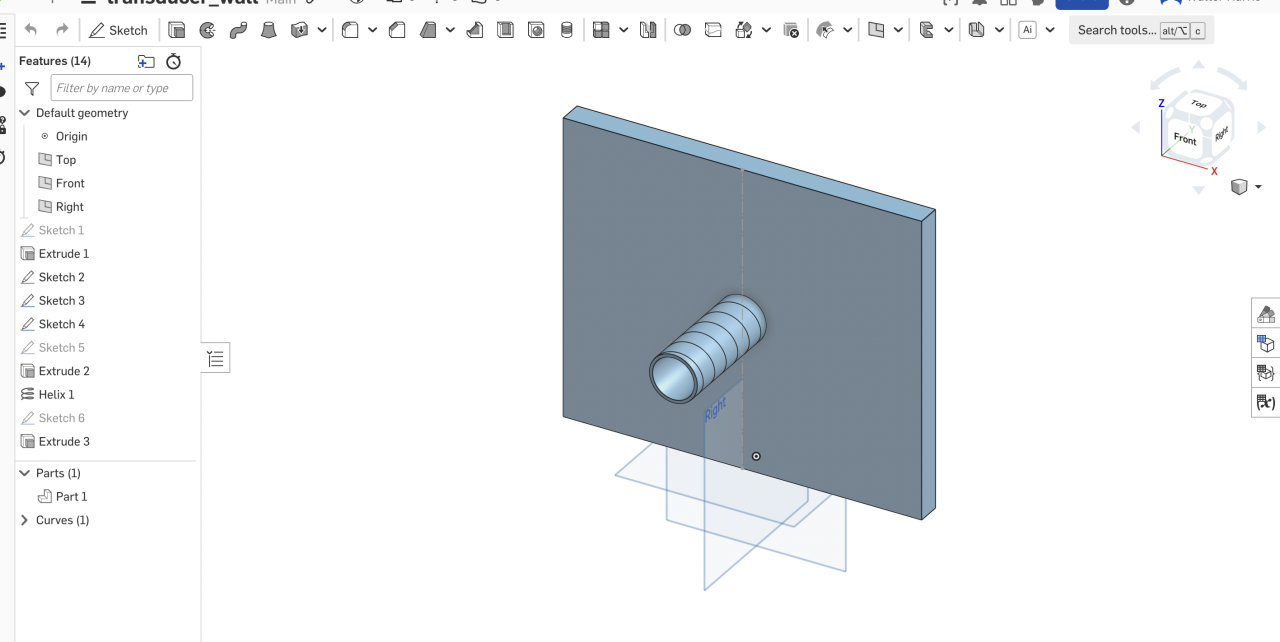Select the Hole tool icon
Screen dimensions: 1280x642
[536, 30]
